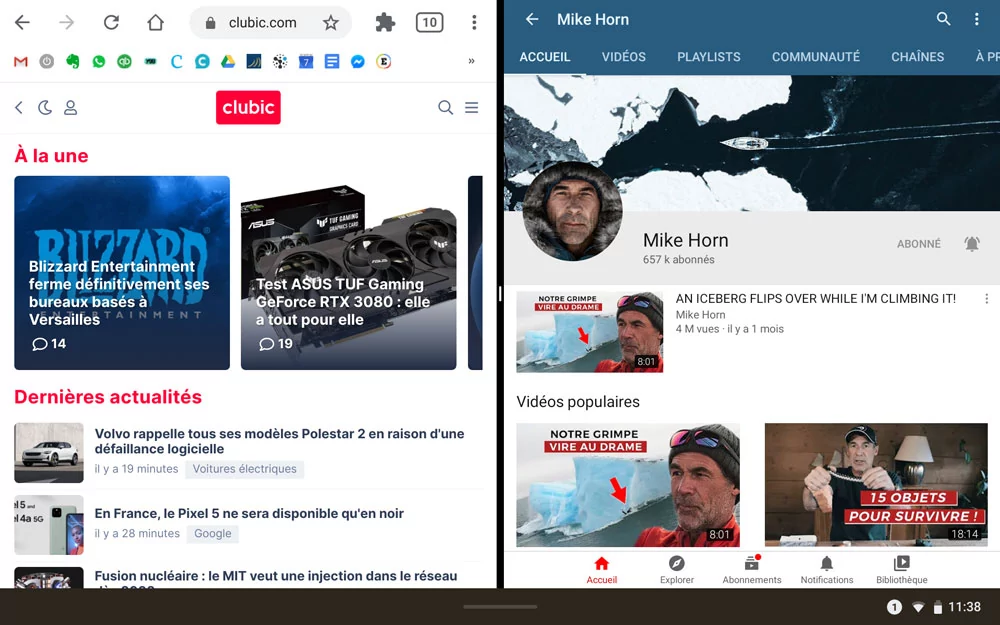Search within the YouTube app
This screenshot has height=625, width=1000.
tap(943, 19)
